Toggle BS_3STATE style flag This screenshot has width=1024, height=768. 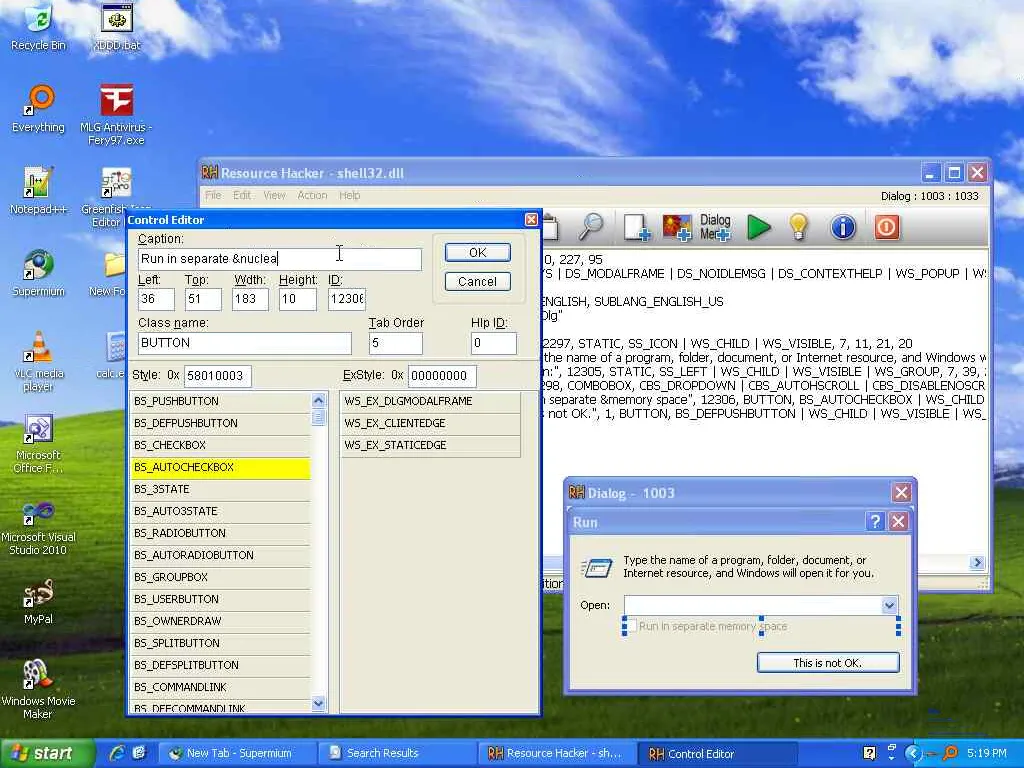221,489
